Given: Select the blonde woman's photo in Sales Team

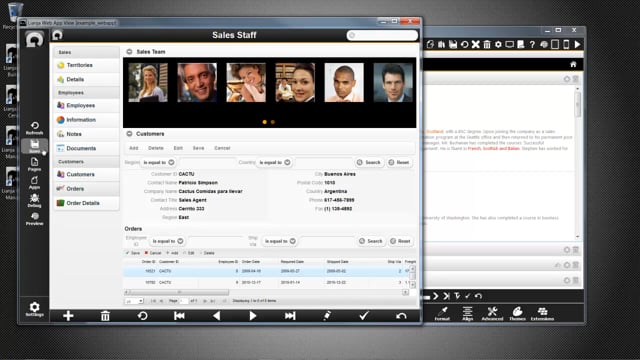Looking at the screenshot, I should tap(148, 82).
